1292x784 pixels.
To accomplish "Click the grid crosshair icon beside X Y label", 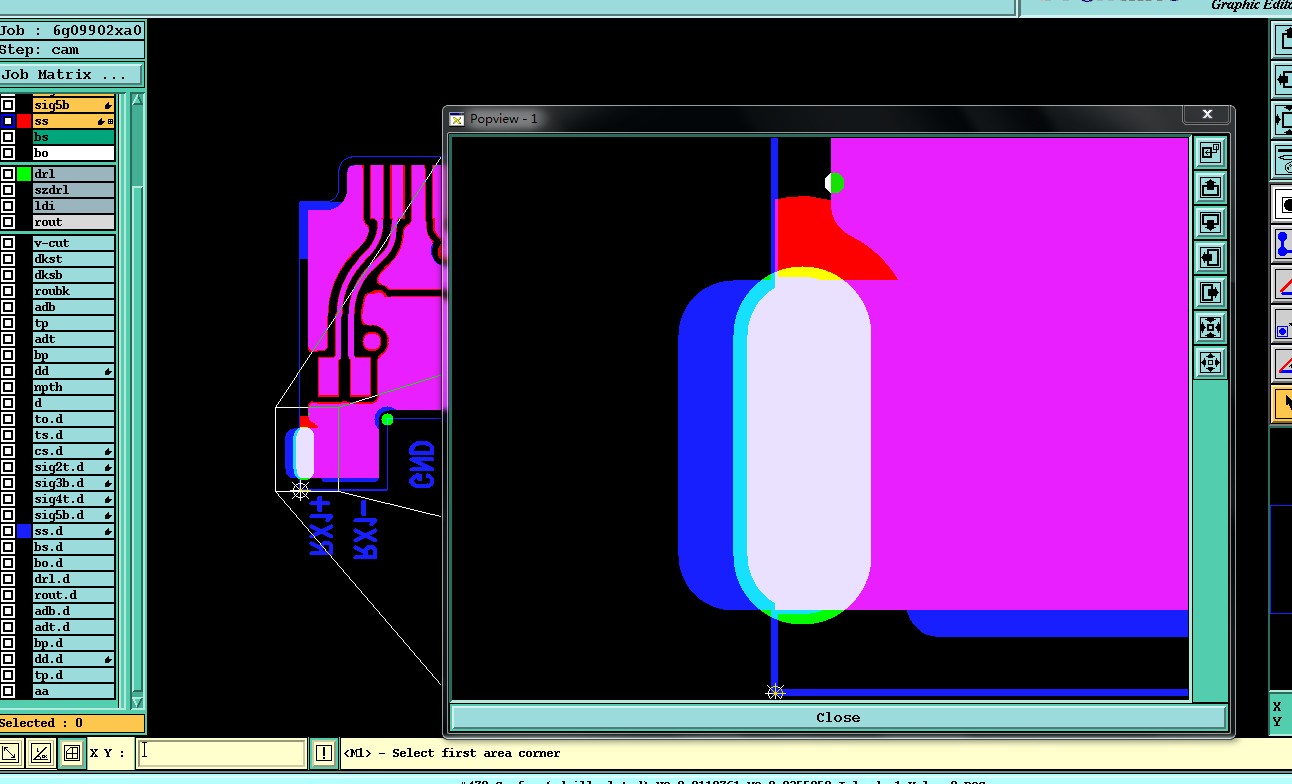I will click(72, 752).
